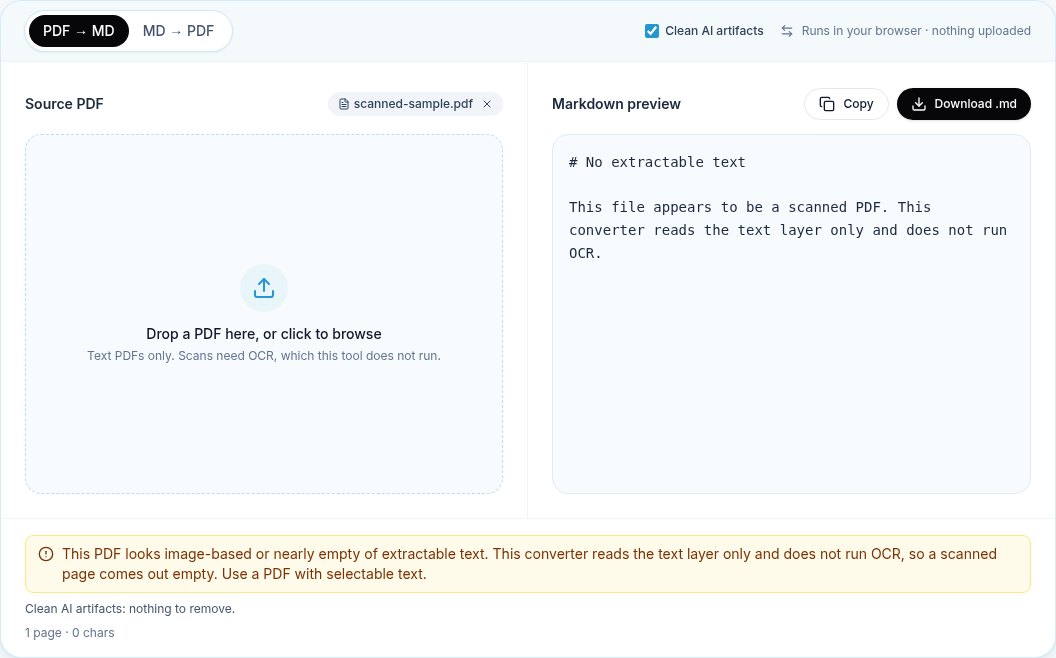Uncheck the Clean AI artifacts checkbox
This screenshot has width=1056, height=658.
651,31
